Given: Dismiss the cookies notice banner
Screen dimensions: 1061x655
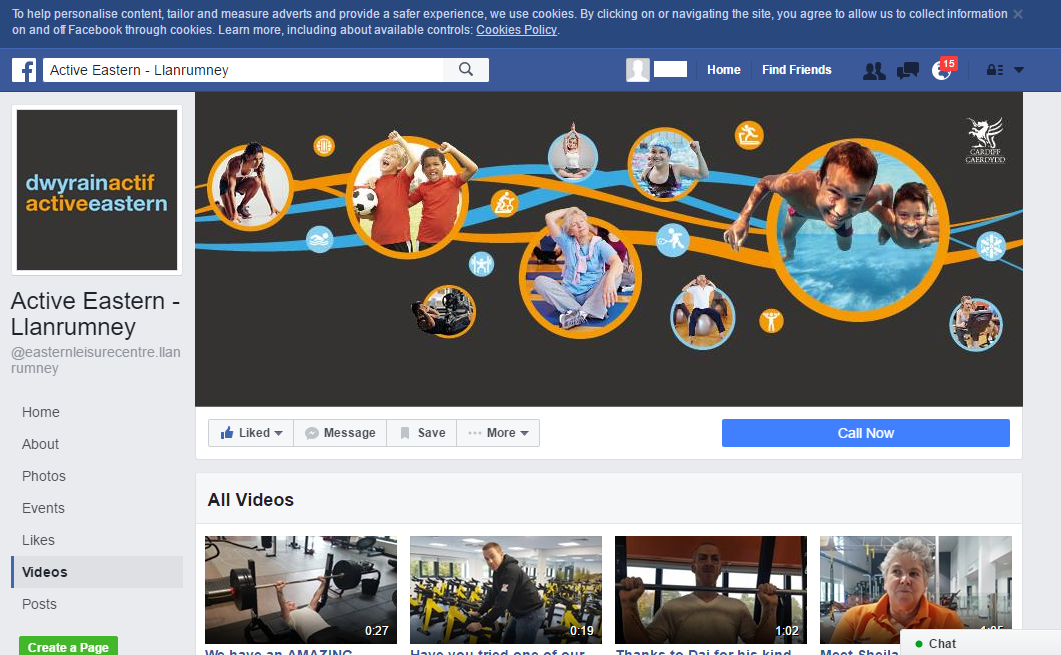Looking at the screenshot, I should click(x=1017, y=14).
